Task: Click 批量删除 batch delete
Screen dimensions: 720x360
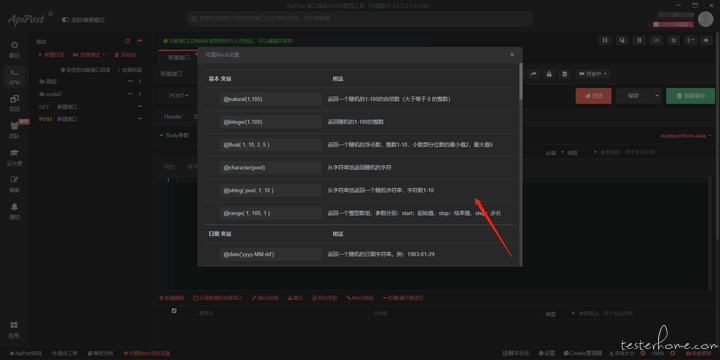Action: click(x=172, y=298)
